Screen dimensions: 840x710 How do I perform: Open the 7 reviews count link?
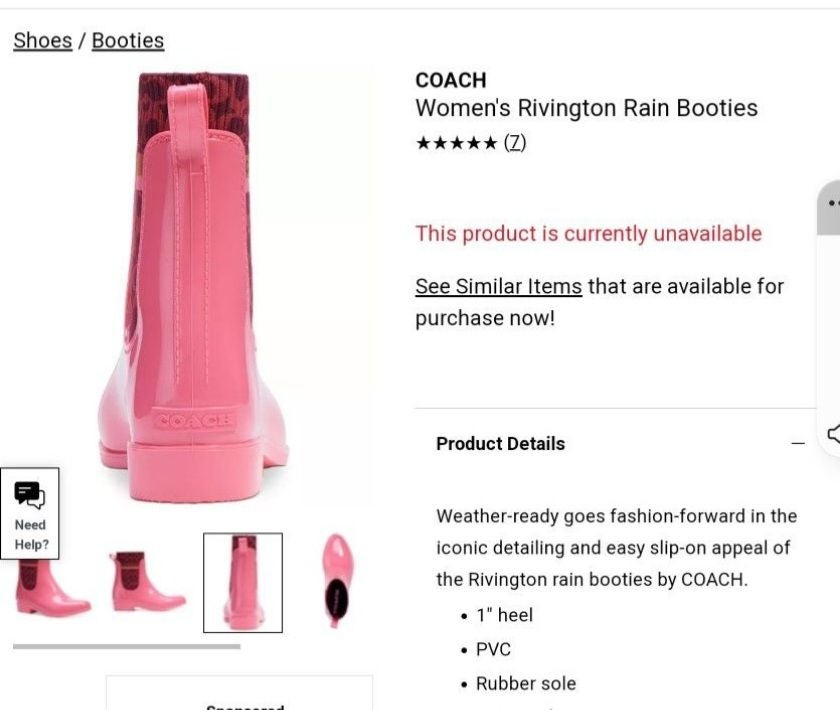(x=515, y=143)
